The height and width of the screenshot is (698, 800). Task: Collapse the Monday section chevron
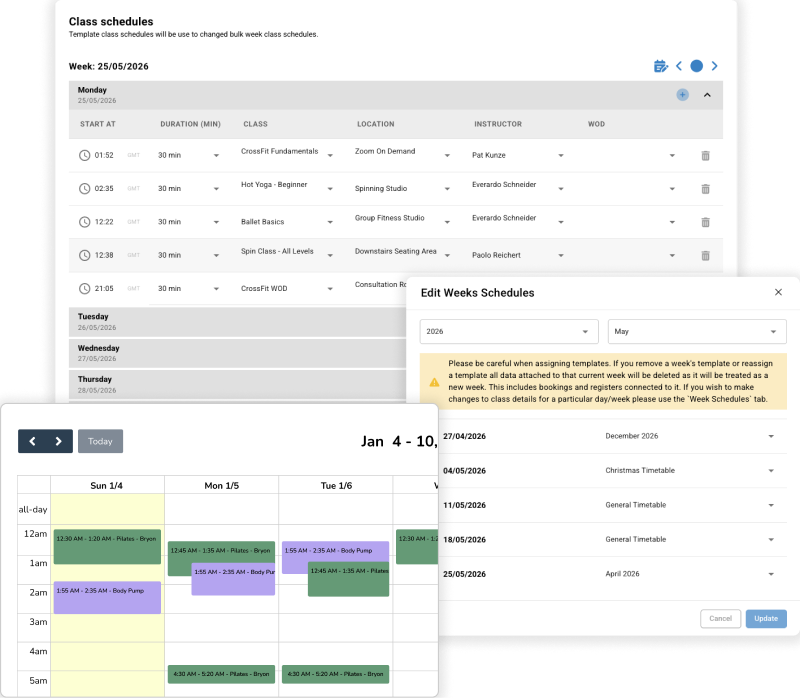coord(707,95)
